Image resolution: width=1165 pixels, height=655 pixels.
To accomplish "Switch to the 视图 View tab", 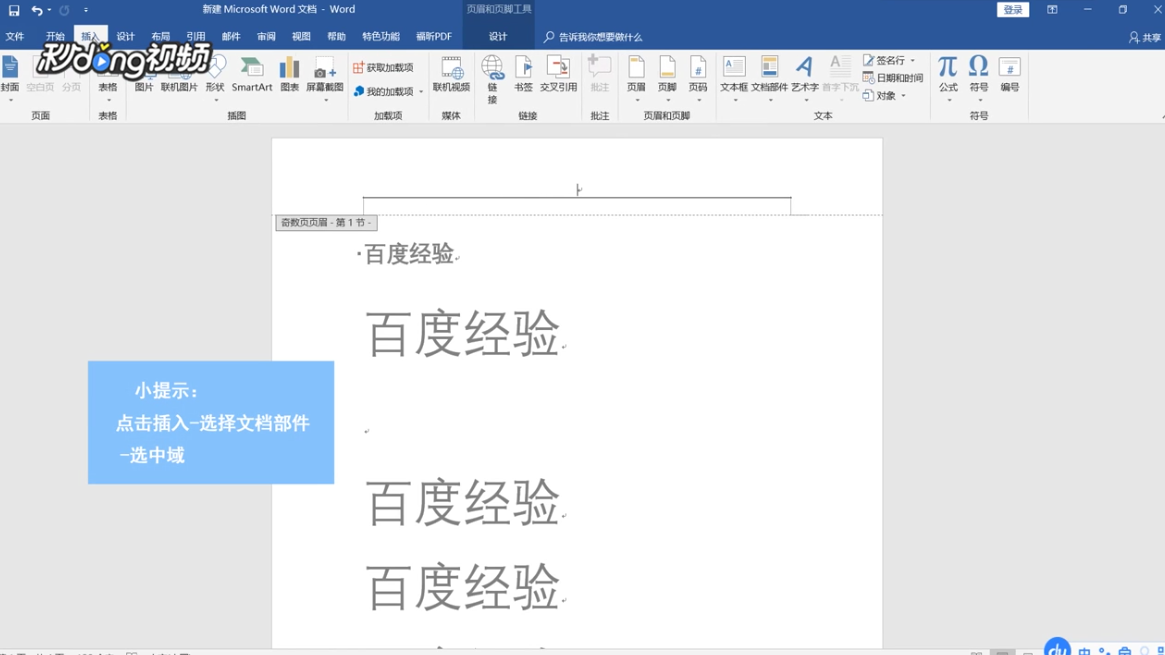I will click(301, 36).
